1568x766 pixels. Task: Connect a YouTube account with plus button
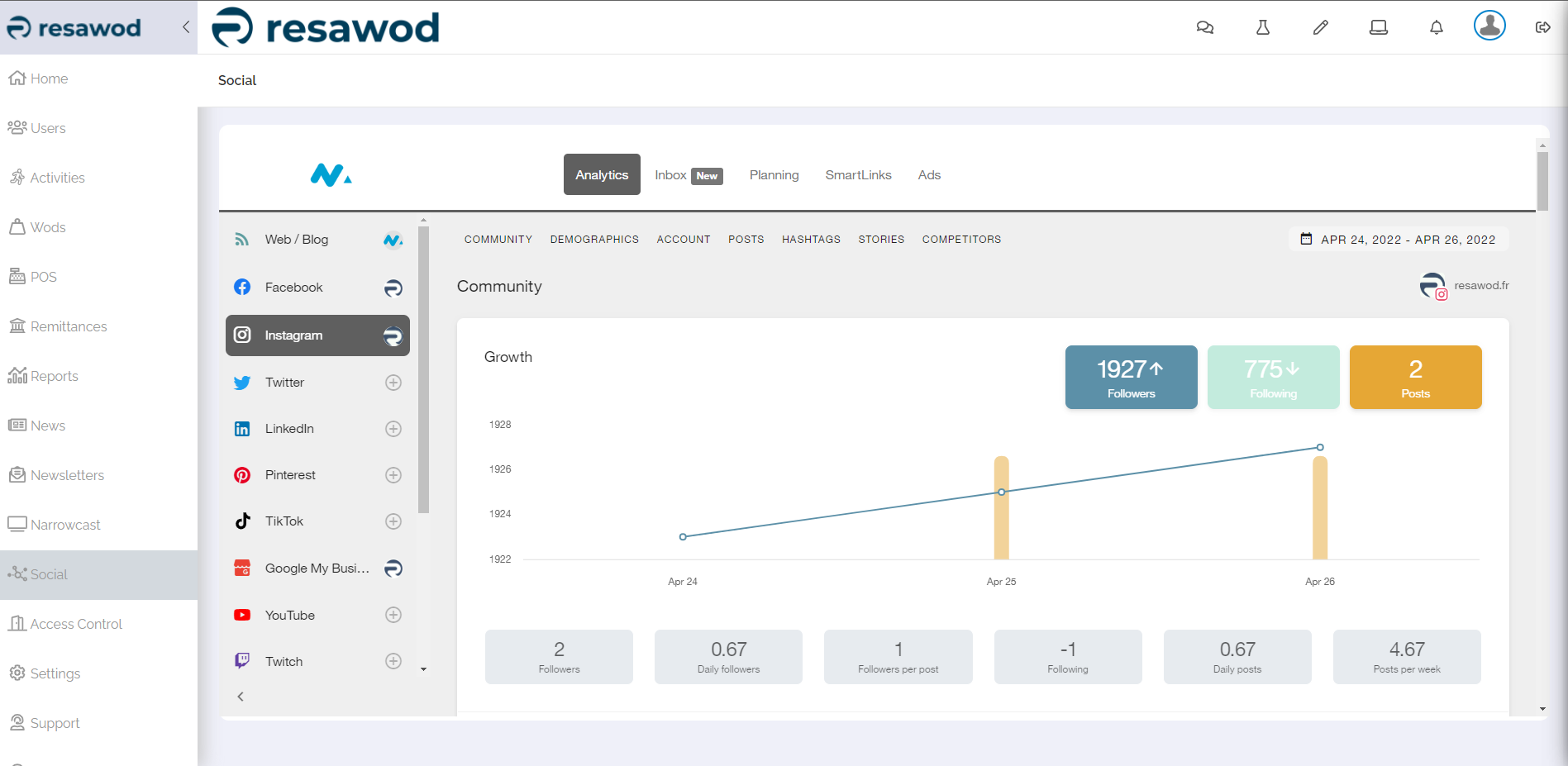click(x=393, y=615)
